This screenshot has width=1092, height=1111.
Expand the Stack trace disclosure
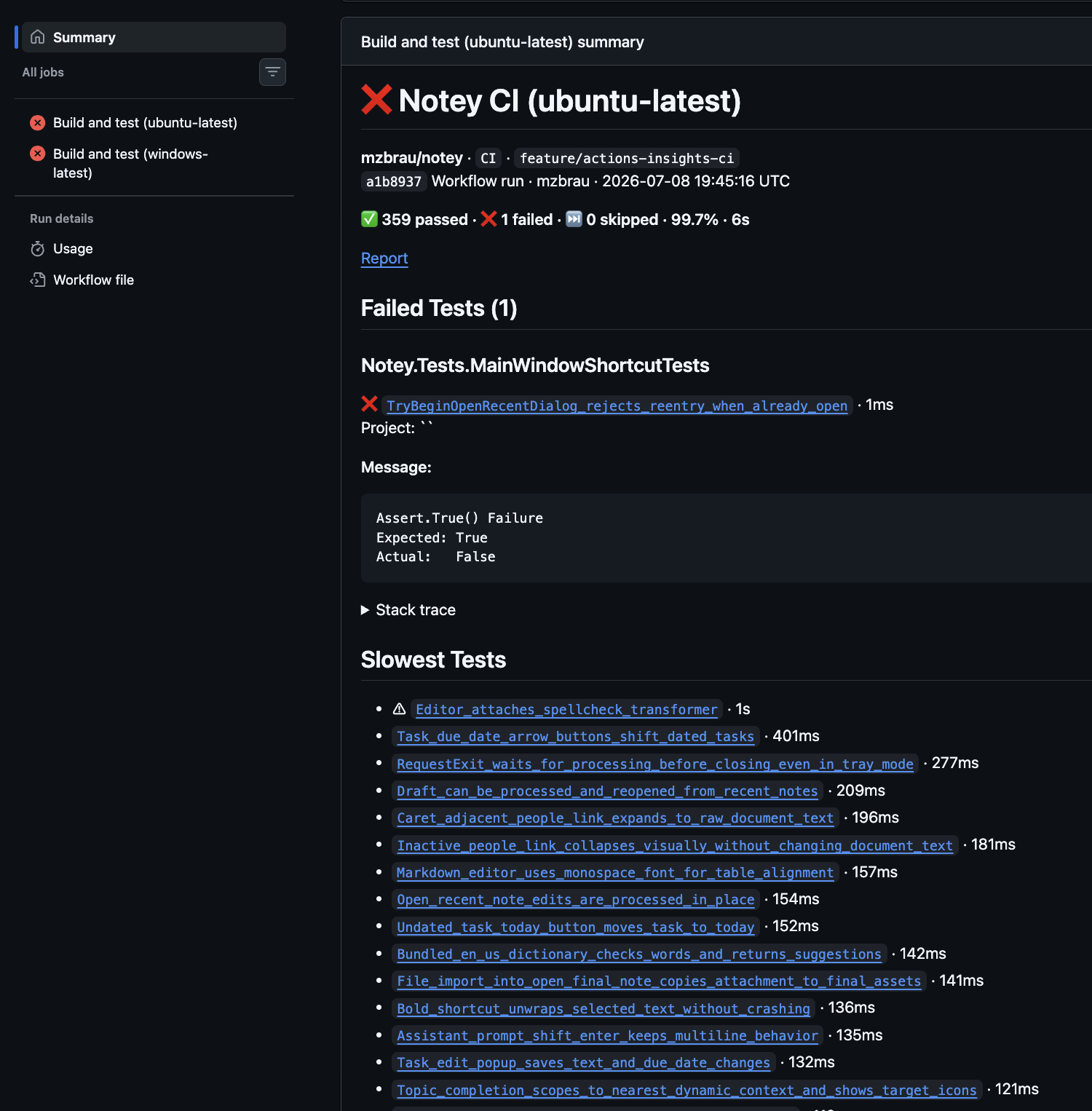[408, 610]
